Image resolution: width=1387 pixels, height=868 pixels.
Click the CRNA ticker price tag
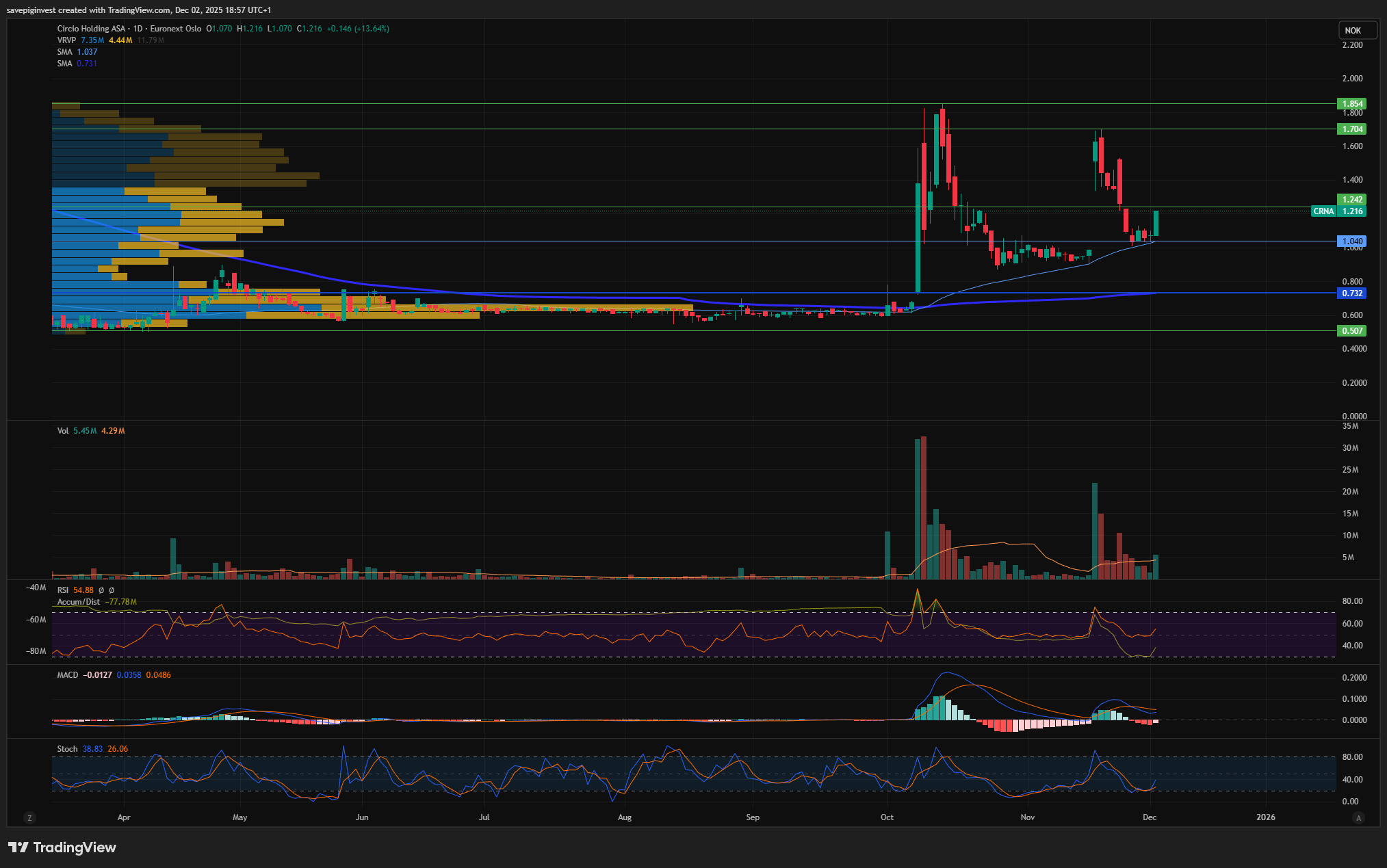click(x=1323, y=211)
